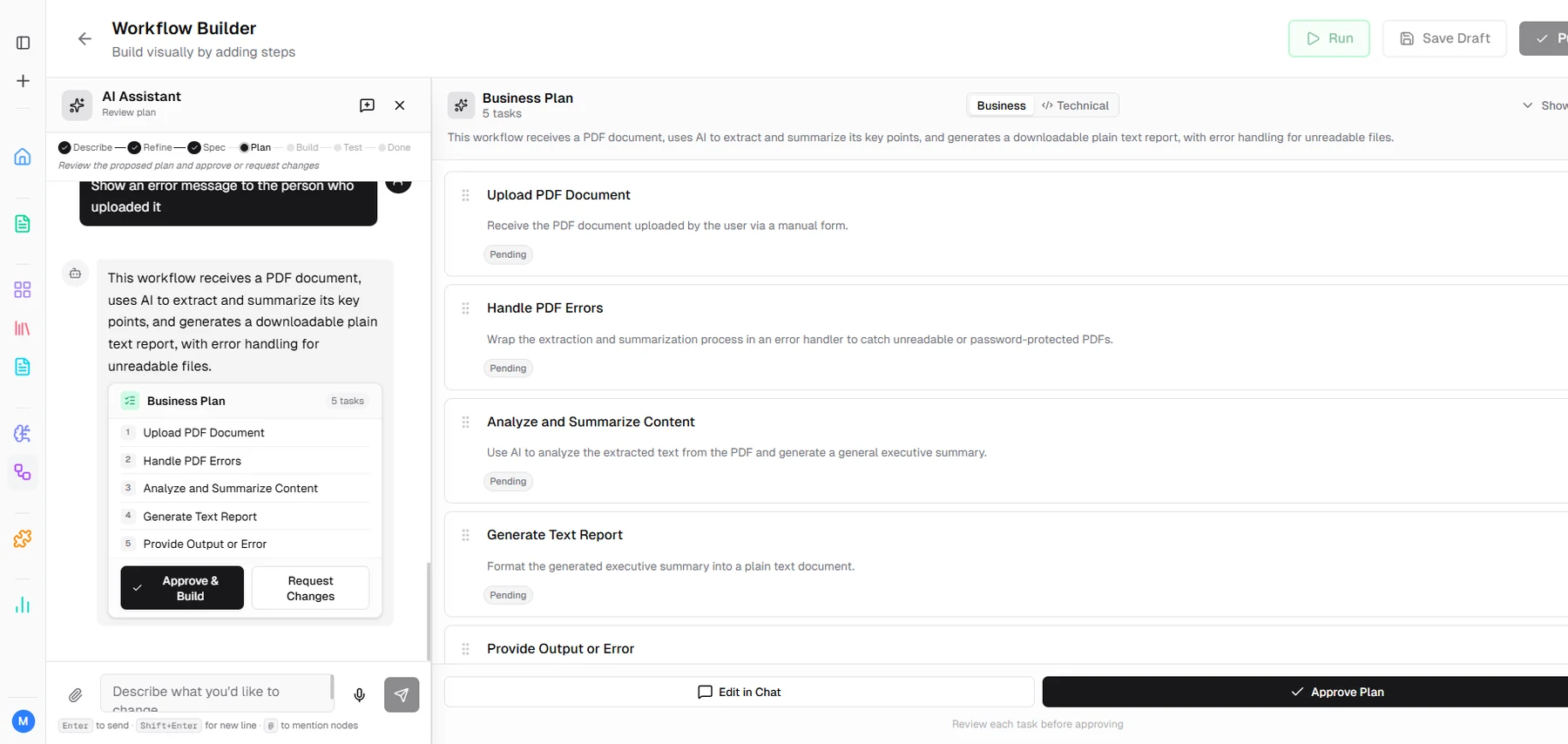
Task: Toggle the sidebar panel icon
Action: pos(24,43)
